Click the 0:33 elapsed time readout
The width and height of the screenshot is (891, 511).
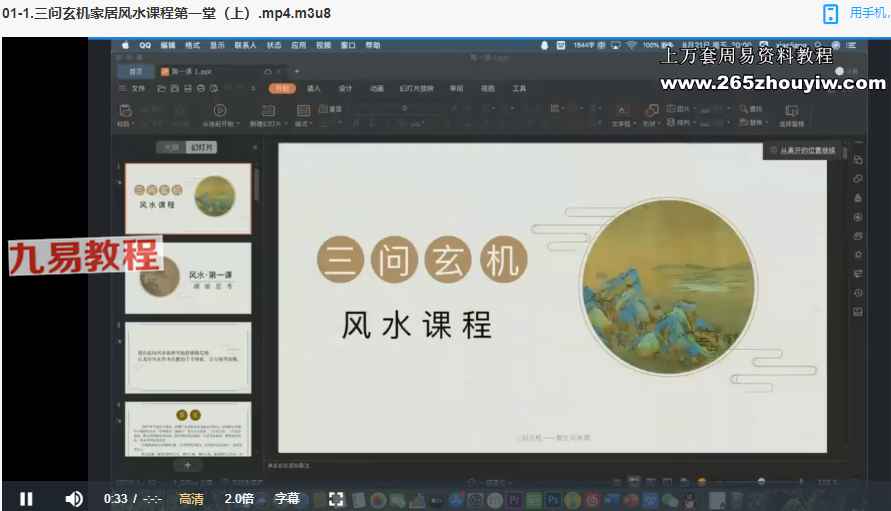pyautogui.click(x=115, y=499)
